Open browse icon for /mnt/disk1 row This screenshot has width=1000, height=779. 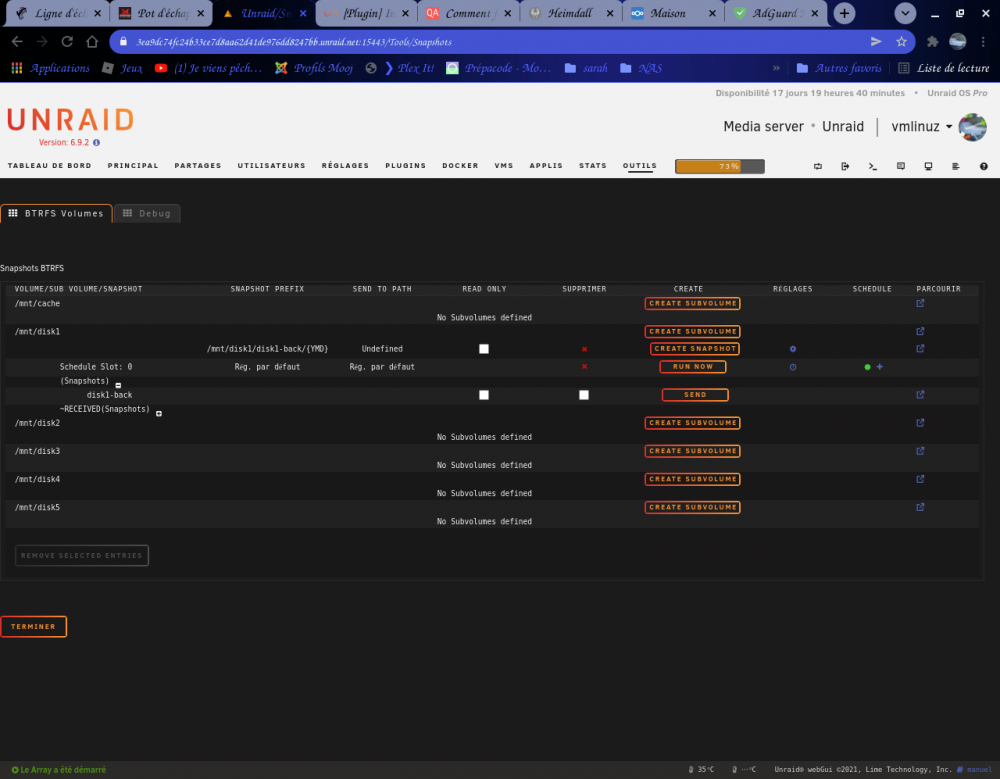920,332
